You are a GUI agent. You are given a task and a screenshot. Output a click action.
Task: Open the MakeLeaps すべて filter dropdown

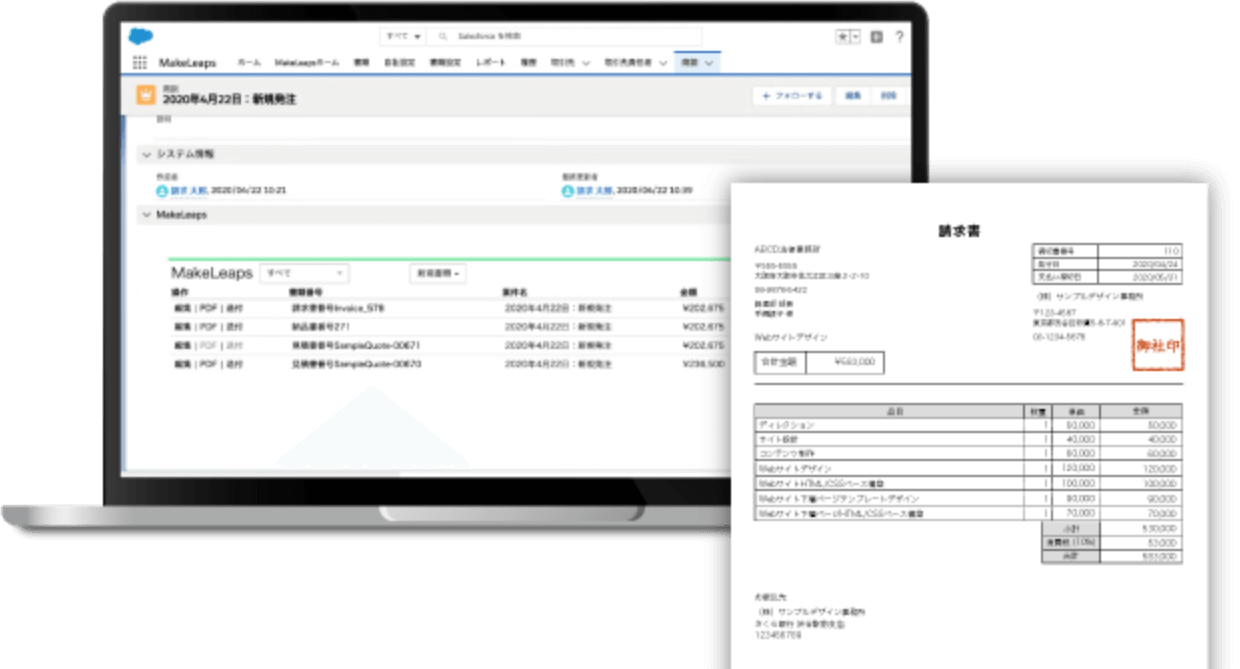tap(305, 272)
